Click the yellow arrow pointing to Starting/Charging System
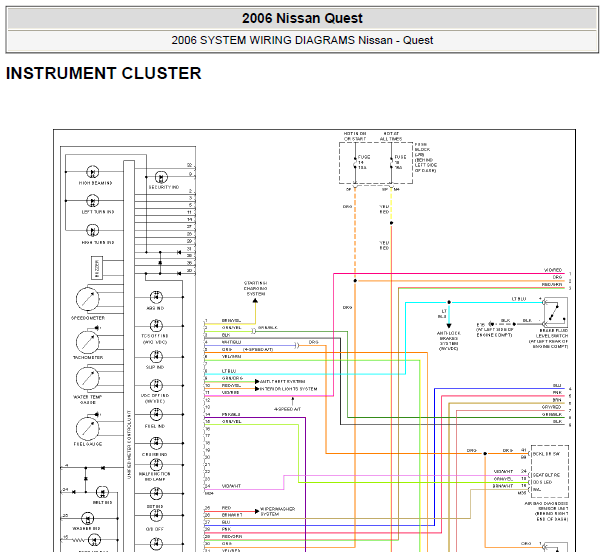 click(x=255, y=301)
